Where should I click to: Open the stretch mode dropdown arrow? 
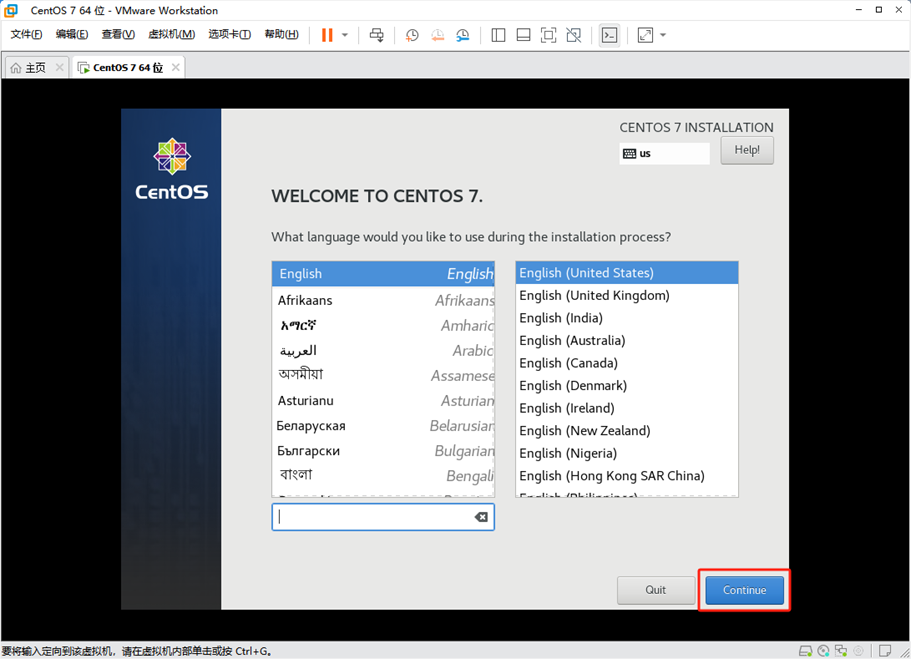pos(663,35)
